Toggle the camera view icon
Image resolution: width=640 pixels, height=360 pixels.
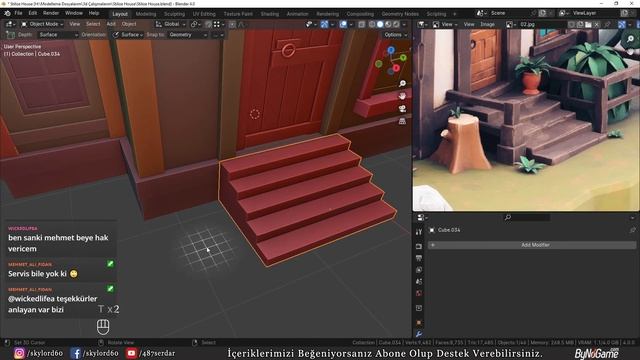(x=402, y=109)
